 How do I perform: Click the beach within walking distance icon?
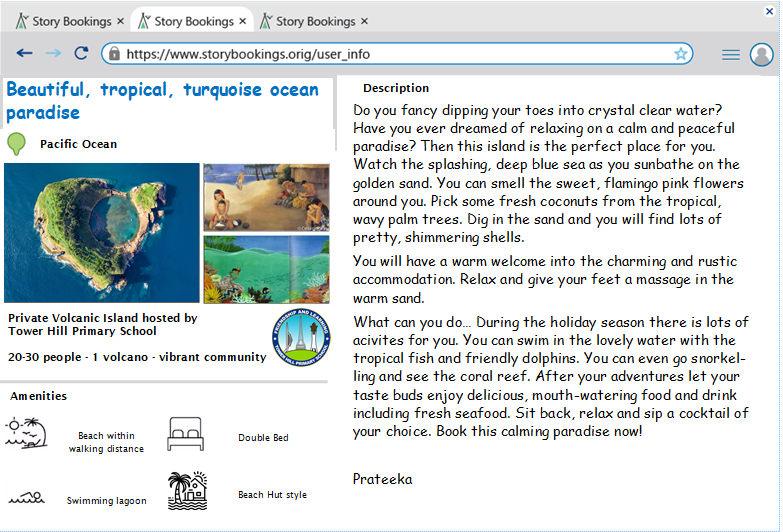click(x=26, y=433)
